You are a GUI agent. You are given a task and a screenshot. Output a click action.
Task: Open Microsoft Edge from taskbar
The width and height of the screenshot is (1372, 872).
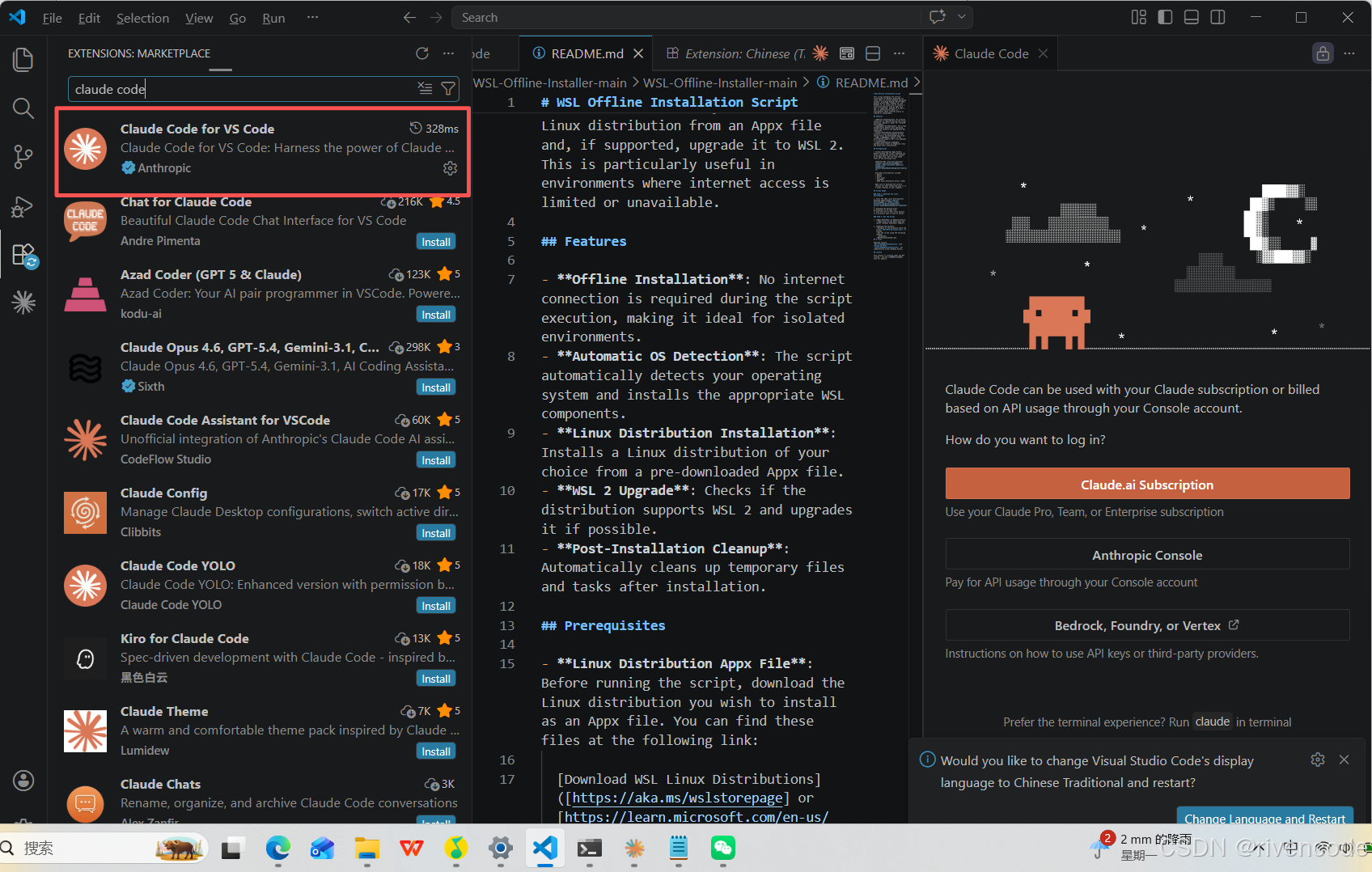point(277,848)
